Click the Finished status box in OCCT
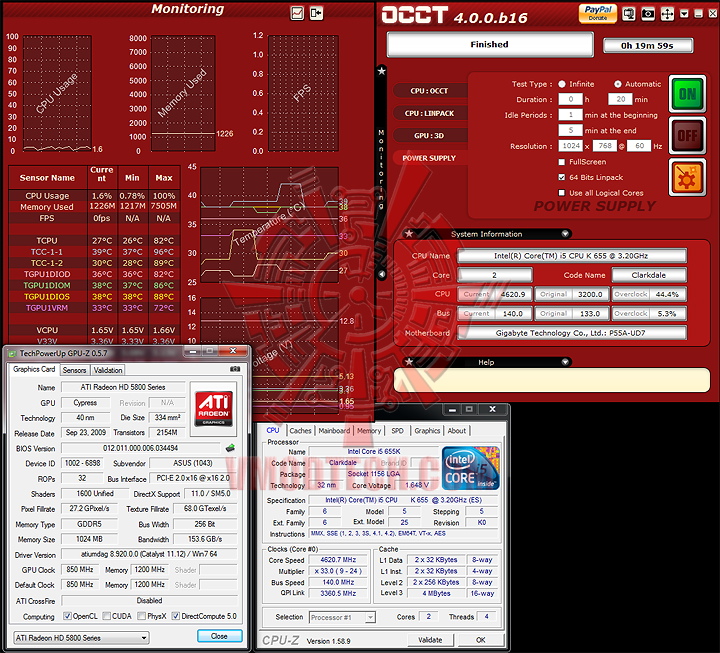The image size is (720, 653). (490, 45)
